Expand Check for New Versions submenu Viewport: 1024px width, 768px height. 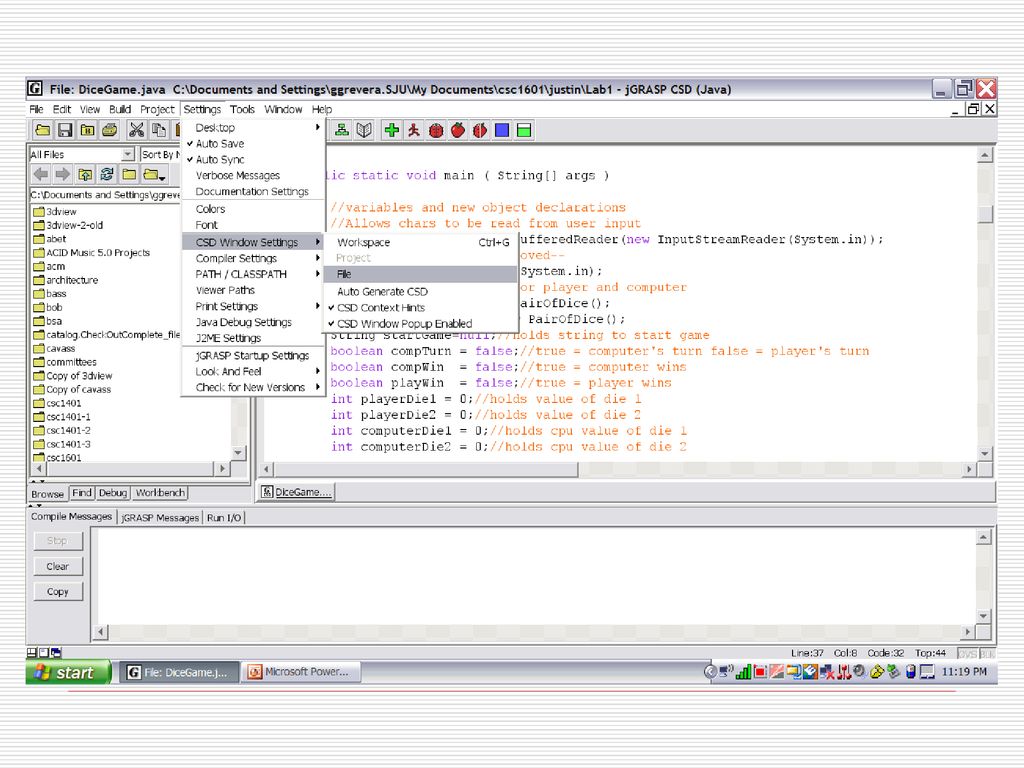[253, 387]
